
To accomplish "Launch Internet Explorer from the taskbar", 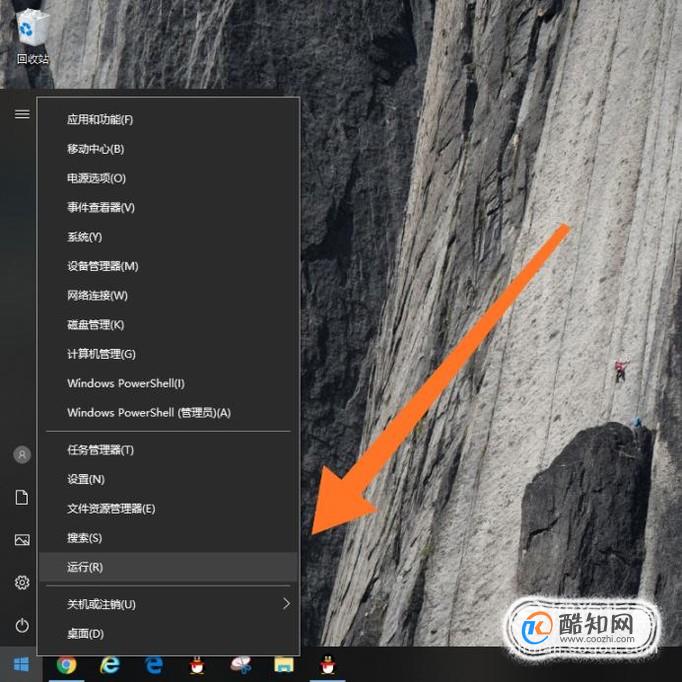I will pos(110,665).
